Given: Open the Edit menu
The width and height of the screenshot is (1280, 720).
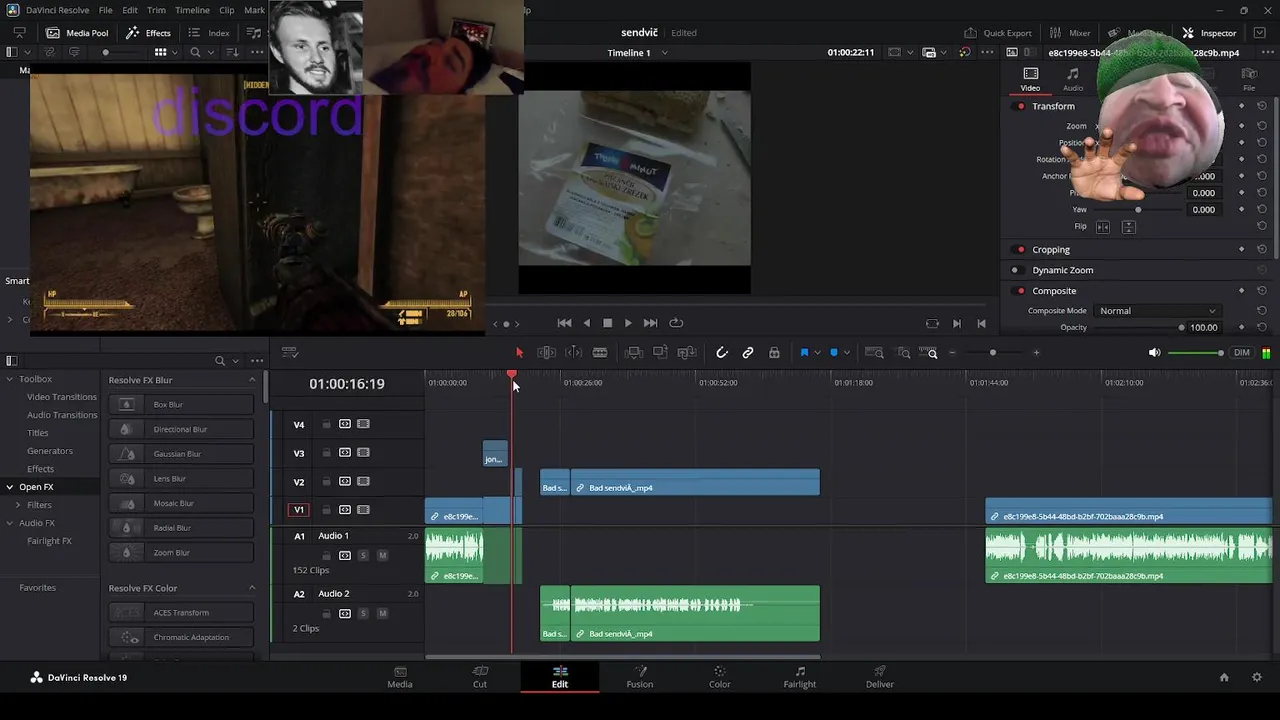Looking at the screenshot, I should click(130, 10).
